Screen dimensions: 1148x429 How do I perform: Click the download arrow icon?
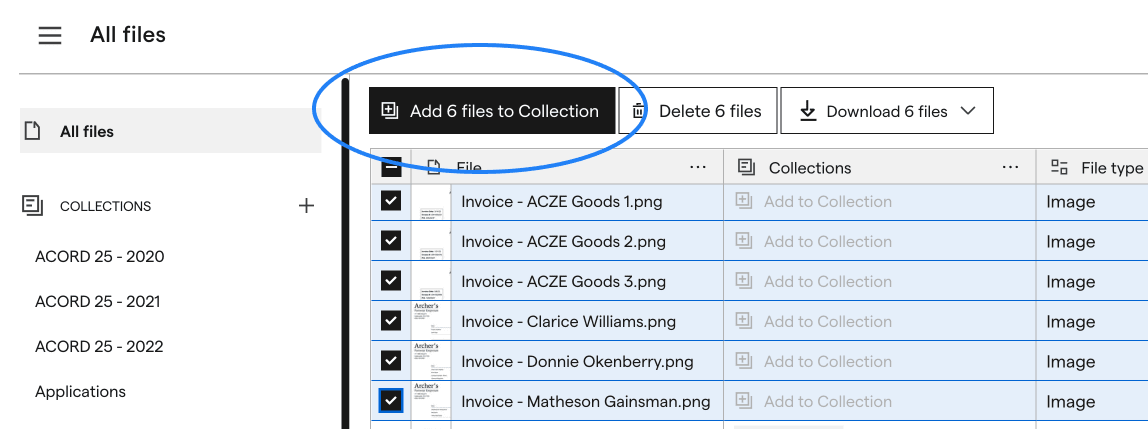[808, 111]
